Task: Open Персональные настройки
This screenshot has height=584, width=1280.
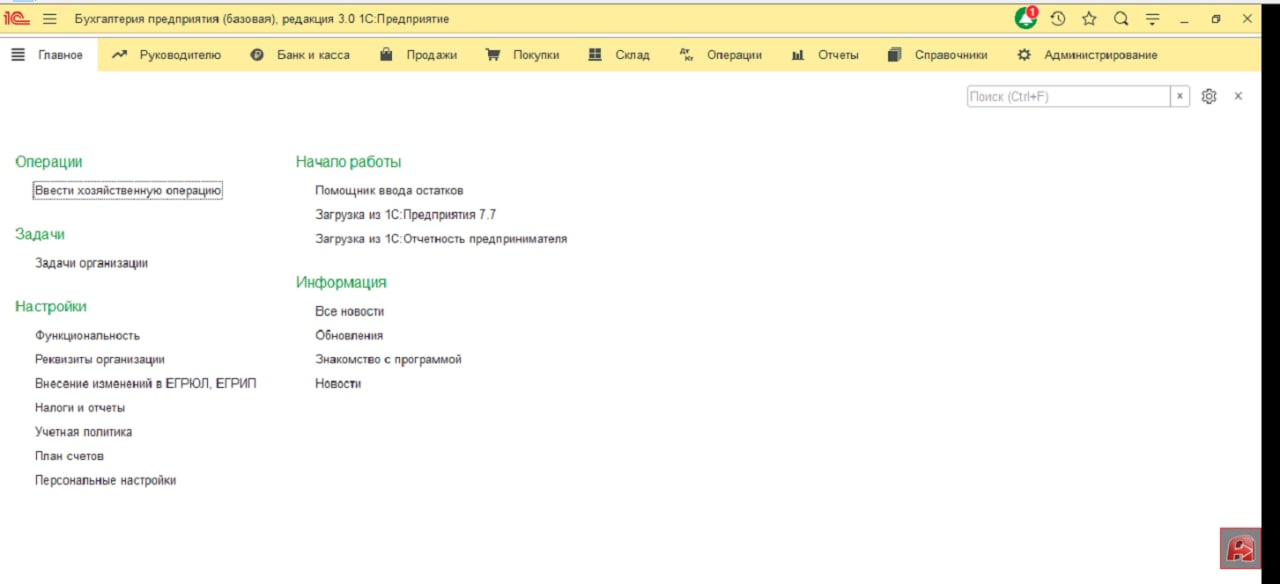Action: click(105, 480)
